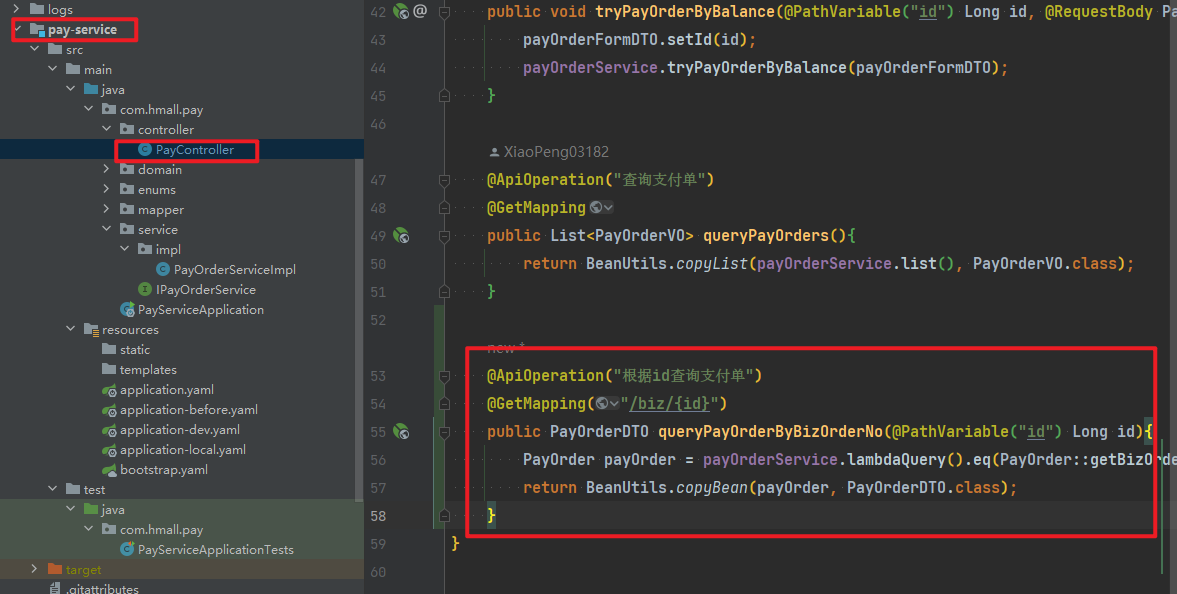The width and height of the screenshot is (1177, 594).
Task: Toggle code folding for tryPayOrderByBalance method
Action: (444, 12)
